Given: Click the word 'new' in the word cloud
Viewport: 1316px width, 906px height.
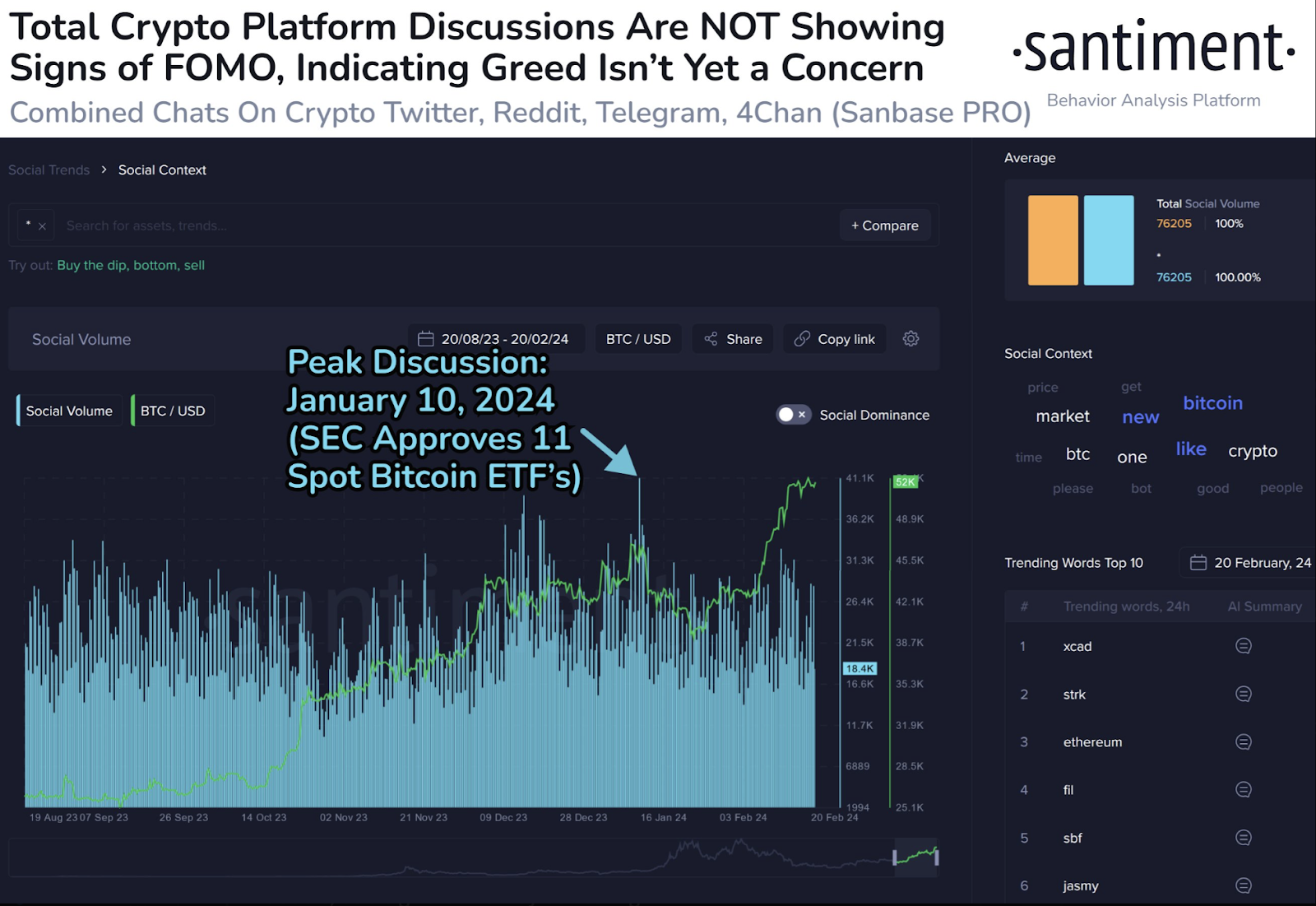Looking at the screenshot, I should 1141,417.
